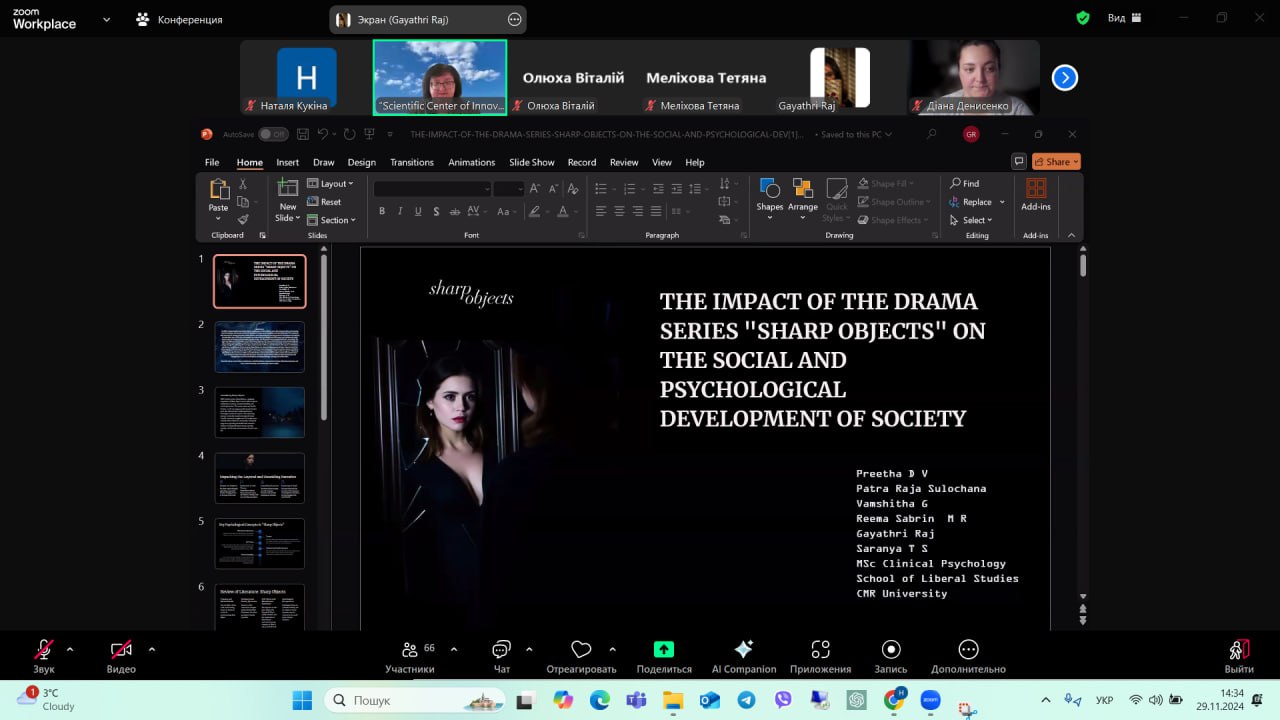Expand audio options arrow next to microphone
The image size is (1280, 720).
tap(70, 649)
